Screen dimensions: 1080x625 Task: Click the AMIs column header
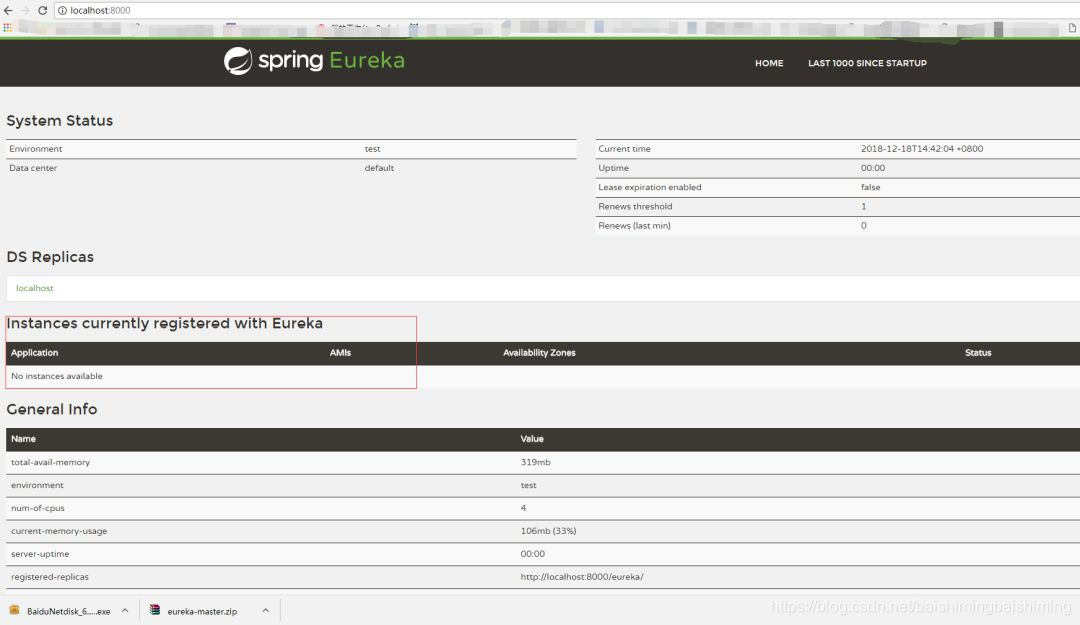coord(340,352)
